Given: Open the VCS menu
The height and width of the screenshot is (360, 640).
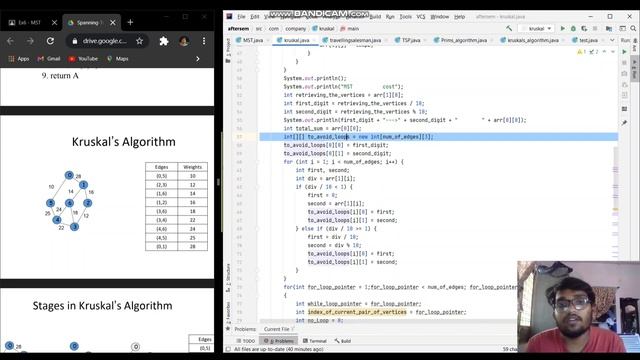Looking at the screenshot, I should pos(421,17).
